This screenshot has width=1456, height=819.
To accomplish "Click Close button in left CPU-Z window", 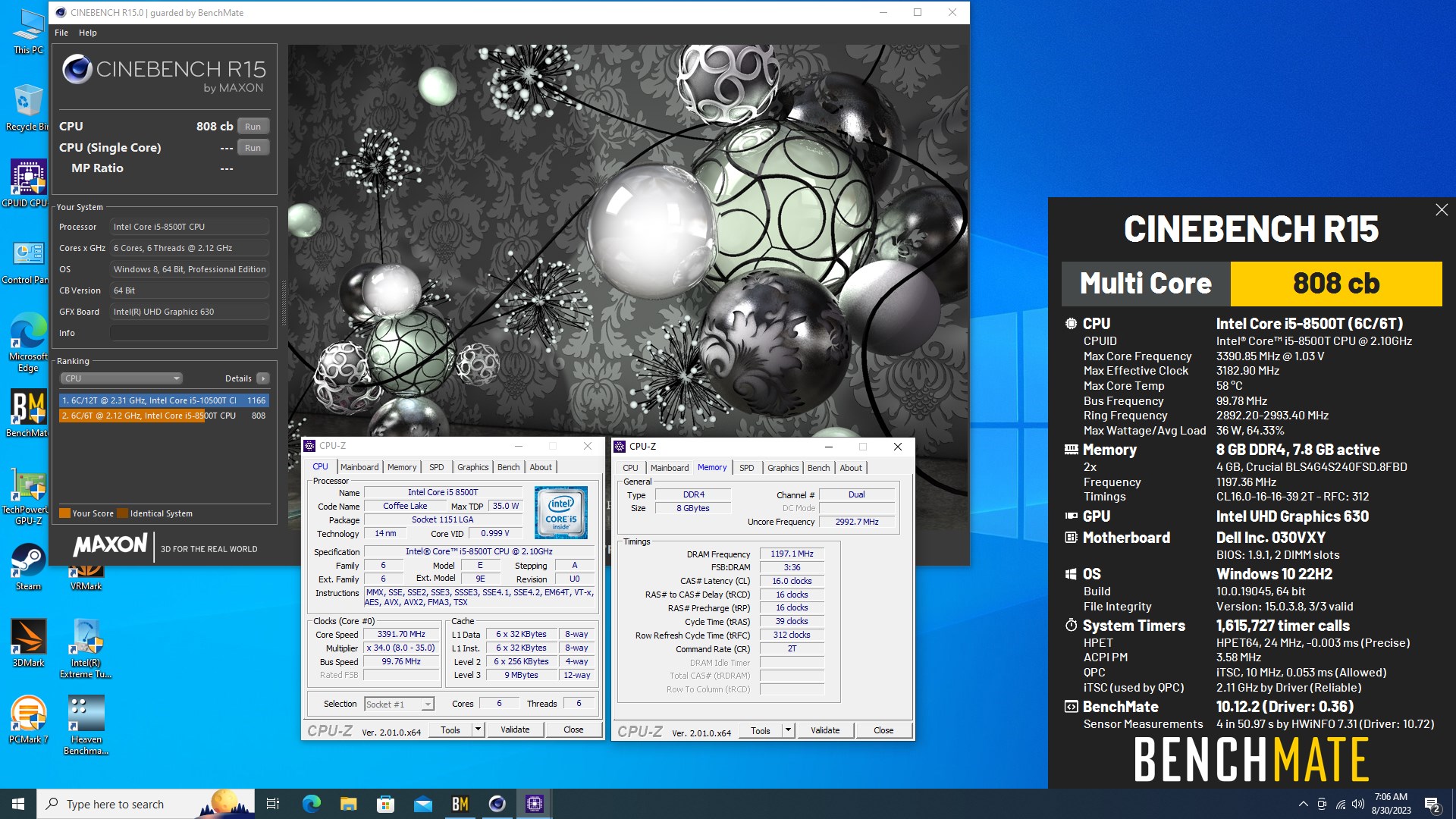I will pos(573,730).
